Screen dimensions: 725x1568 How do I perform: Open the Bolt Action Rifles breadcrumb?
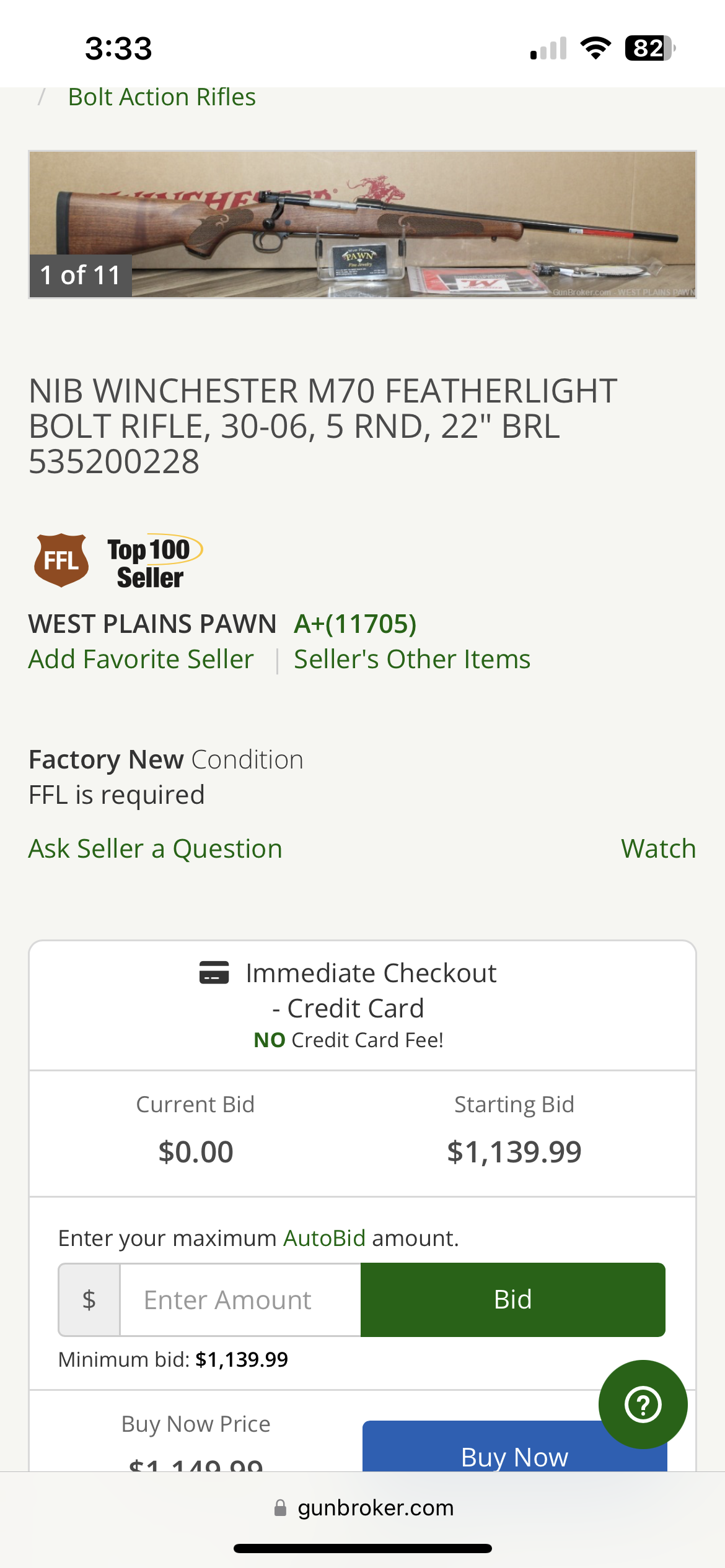click(x=162, y=97)
